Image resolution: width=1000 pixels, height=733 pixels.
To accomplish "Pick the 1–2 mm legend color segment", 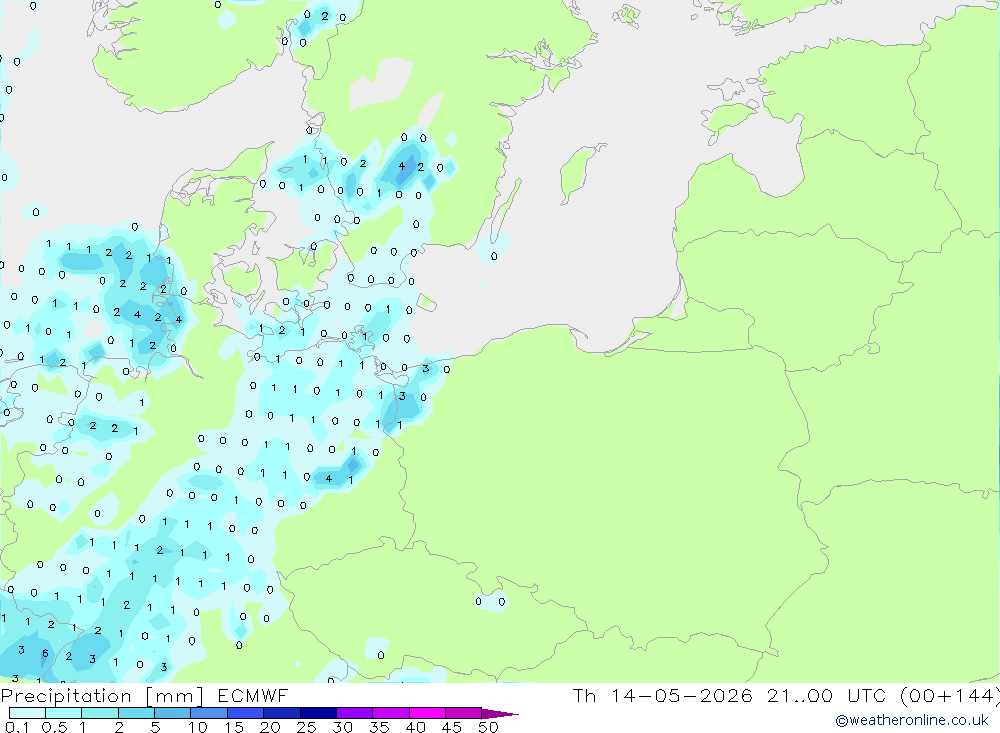I will (100, 713).
